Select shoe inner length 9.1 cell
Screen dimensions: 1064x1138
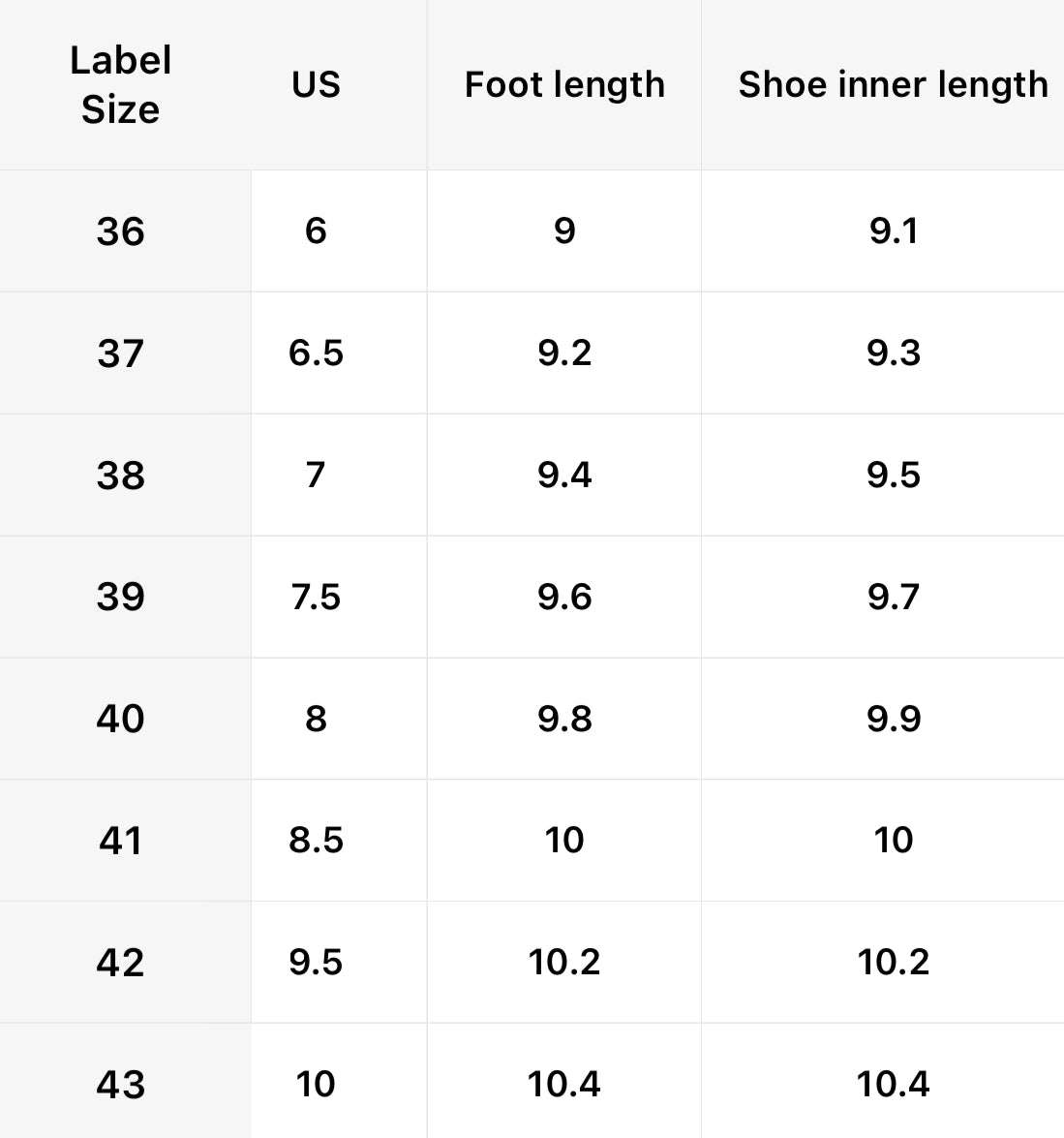click(893, 231)
